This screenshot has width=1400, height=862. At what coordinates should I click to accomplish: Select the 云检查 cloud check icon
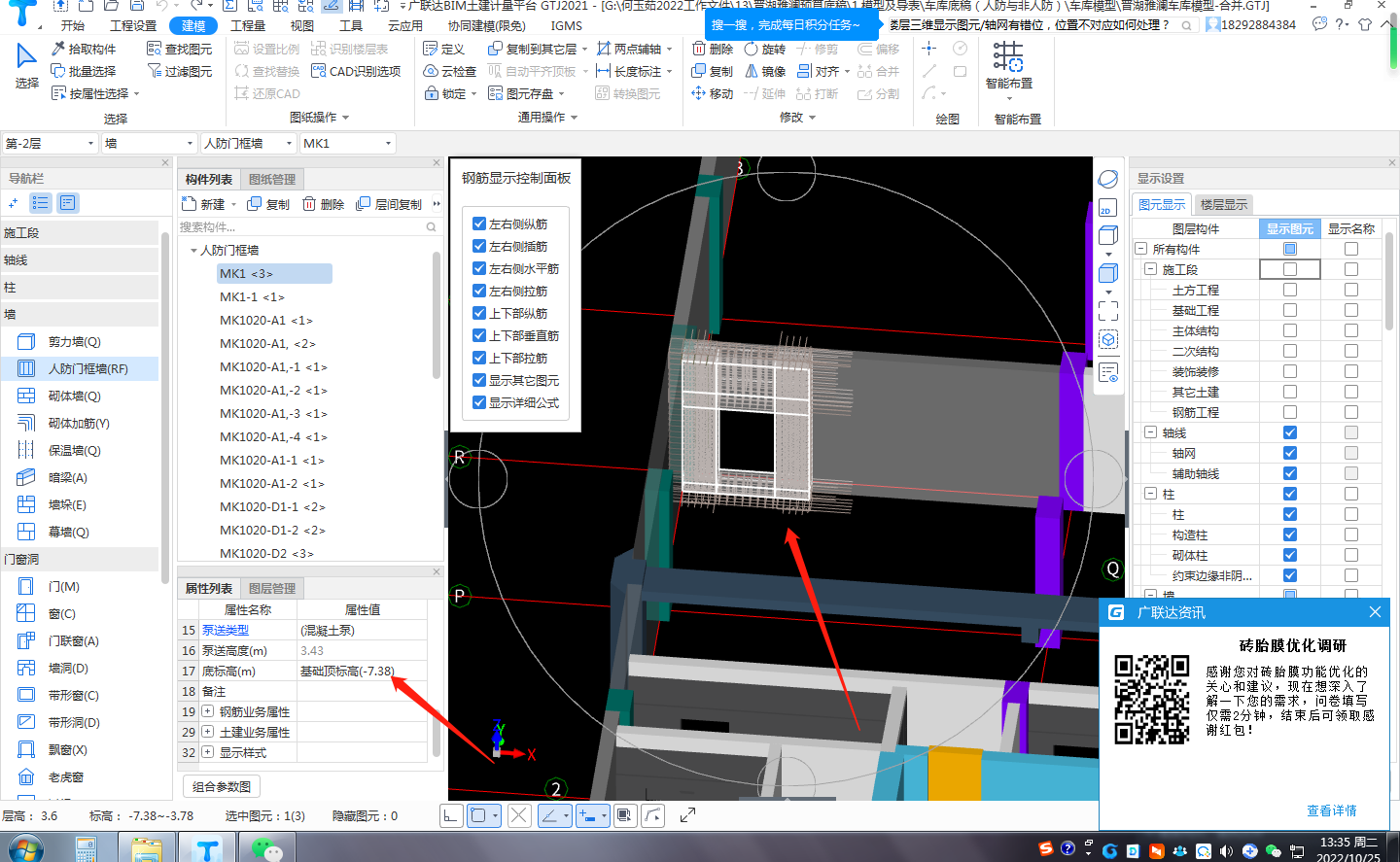pos(450,71)
